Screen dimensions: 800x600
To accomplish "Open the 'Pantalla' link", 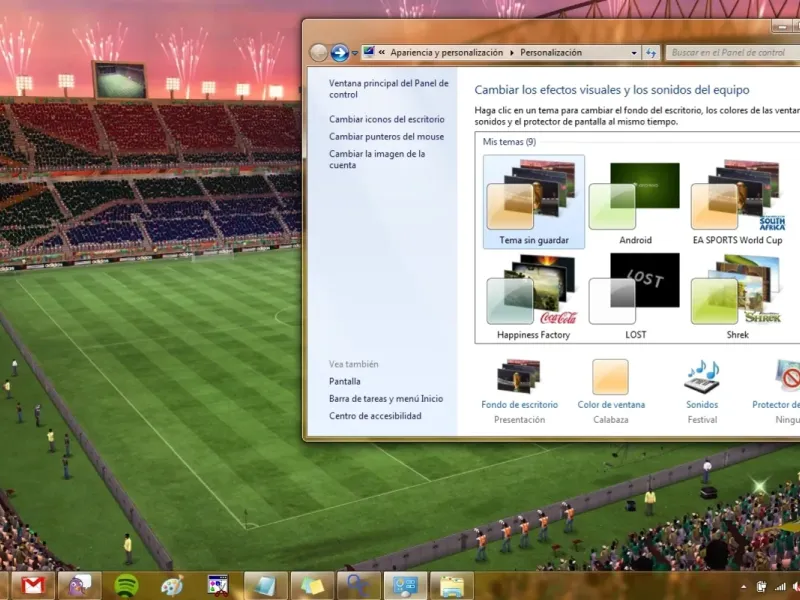I will pyautogui.click(x=344, y=381).
